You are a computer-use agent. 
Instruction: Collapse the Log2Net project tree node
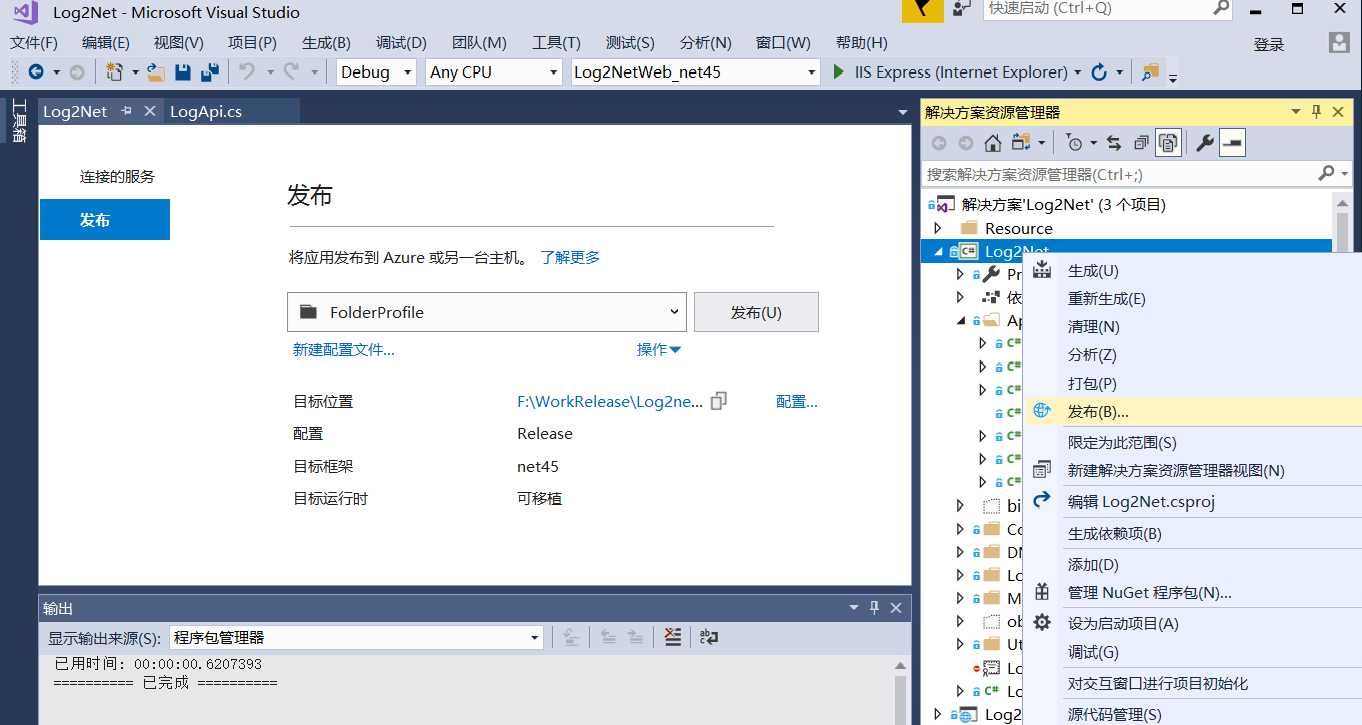(938, 251)
